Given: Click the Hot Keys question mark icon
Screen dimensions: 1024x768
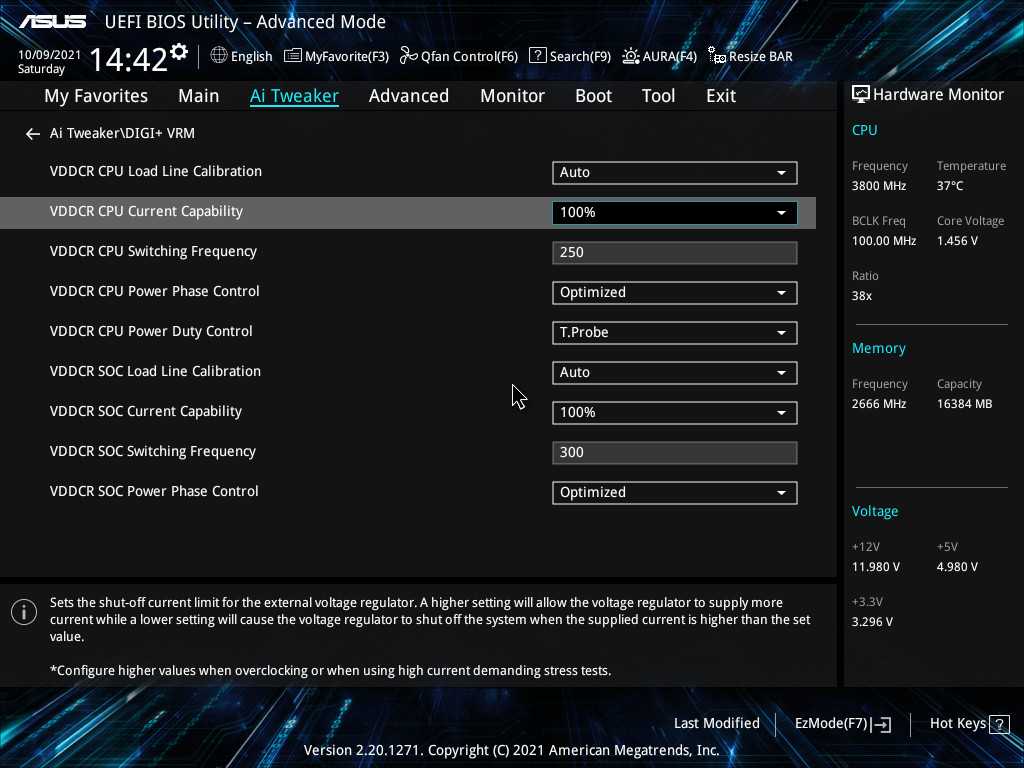Looking at the screenshot, I should coord(998,724).
